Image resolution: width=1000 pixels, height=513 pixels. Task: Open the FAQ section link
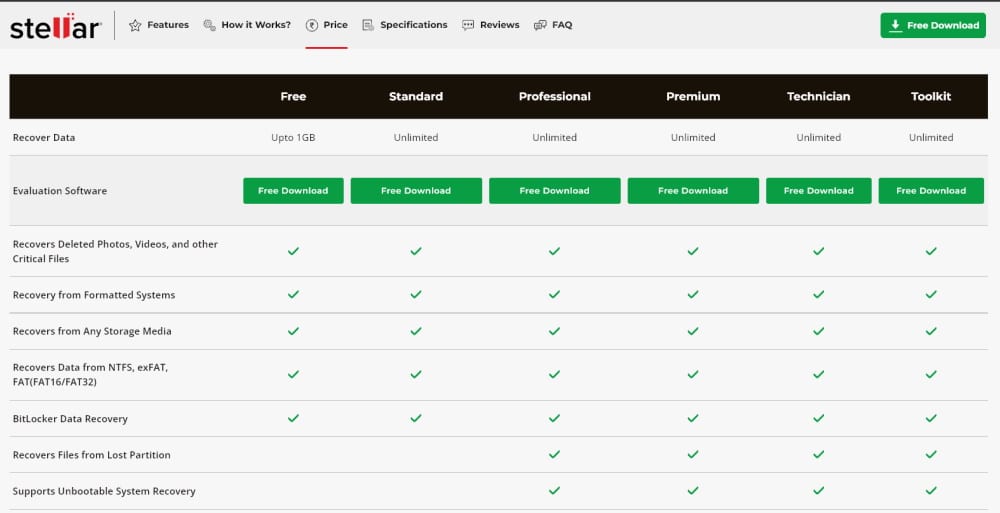[562, 25]
